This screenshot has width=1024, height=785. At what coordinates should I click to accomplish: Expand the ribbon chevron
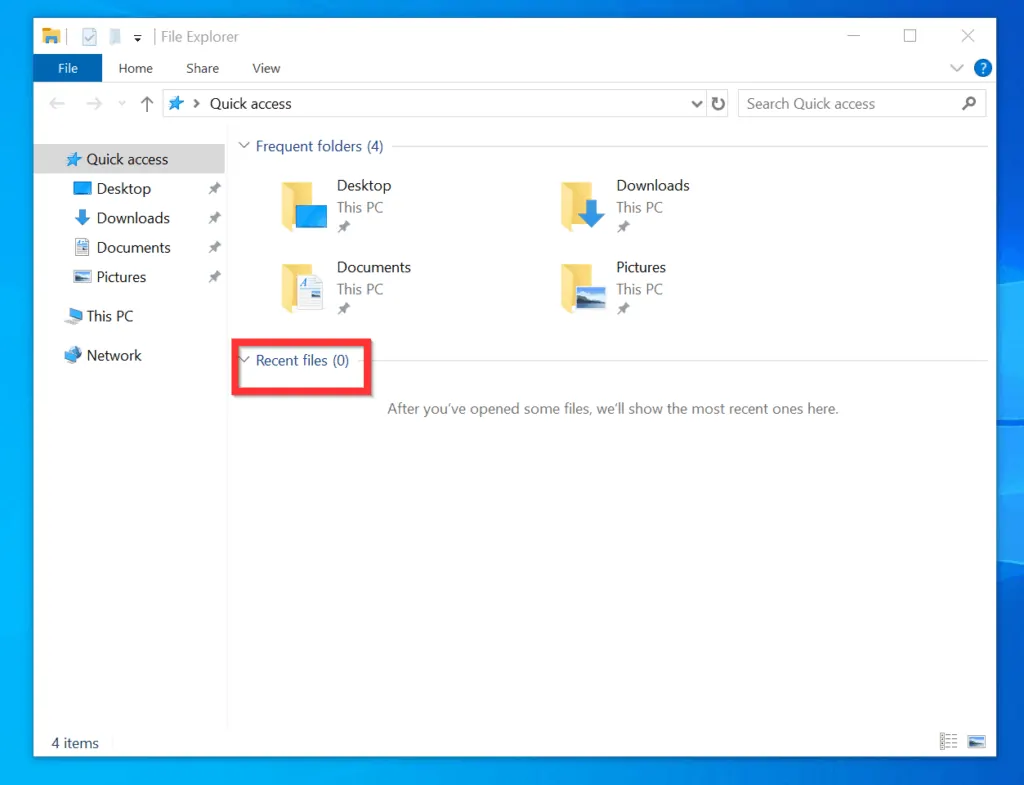[955, 68]
